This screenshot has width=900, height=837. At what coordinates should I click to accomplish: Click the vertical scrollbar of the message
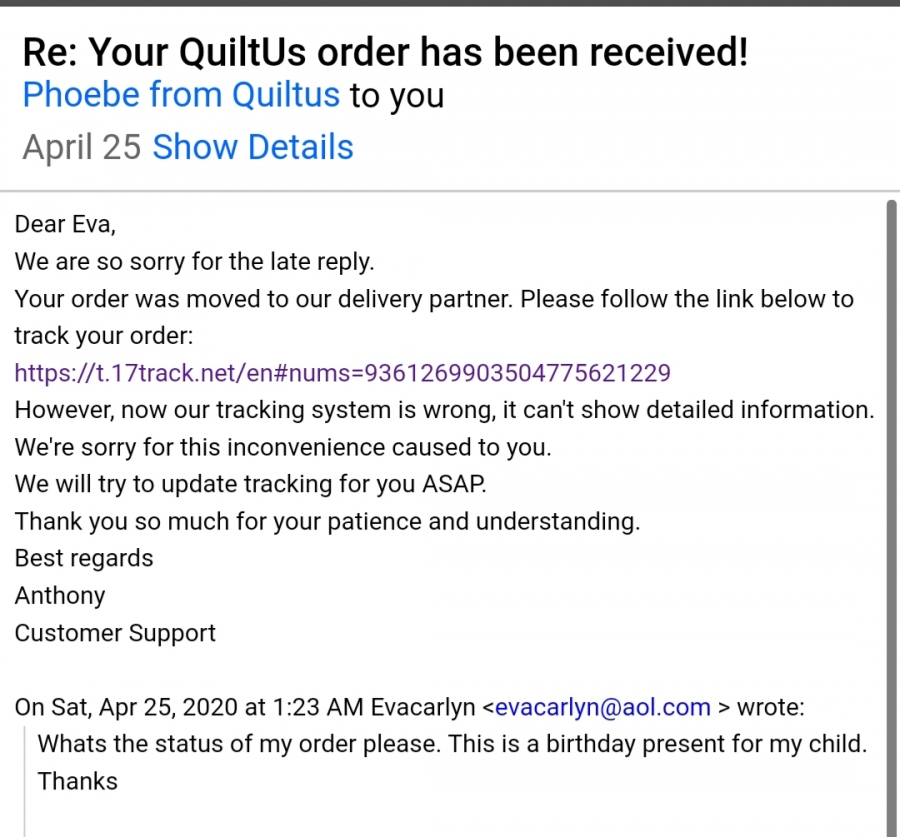tap(891, 517)
